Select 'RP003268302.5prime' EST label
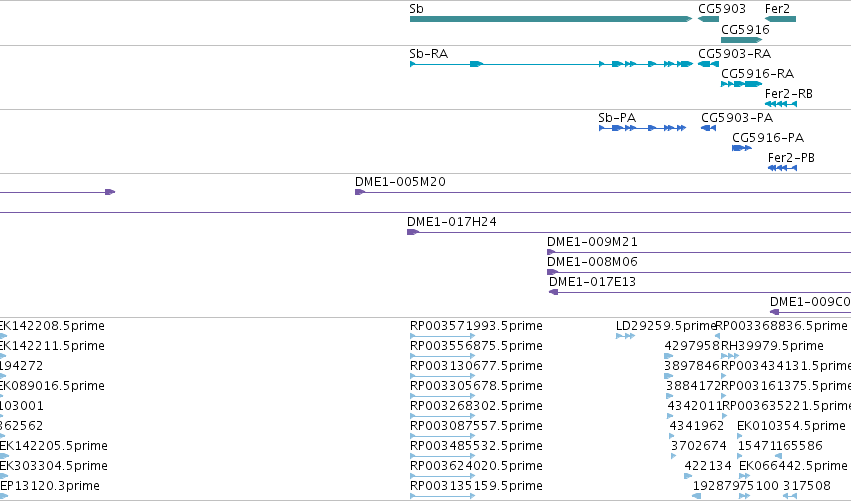 point(476,406)
